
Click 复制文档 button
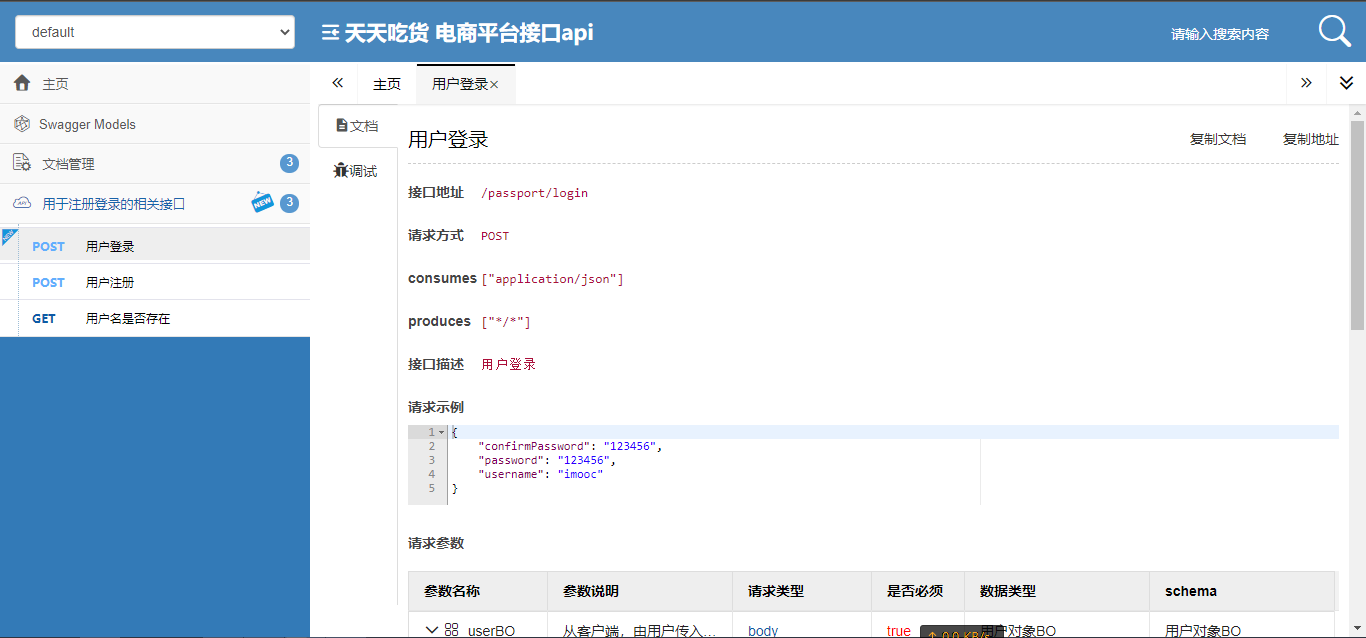(1218, 139)
